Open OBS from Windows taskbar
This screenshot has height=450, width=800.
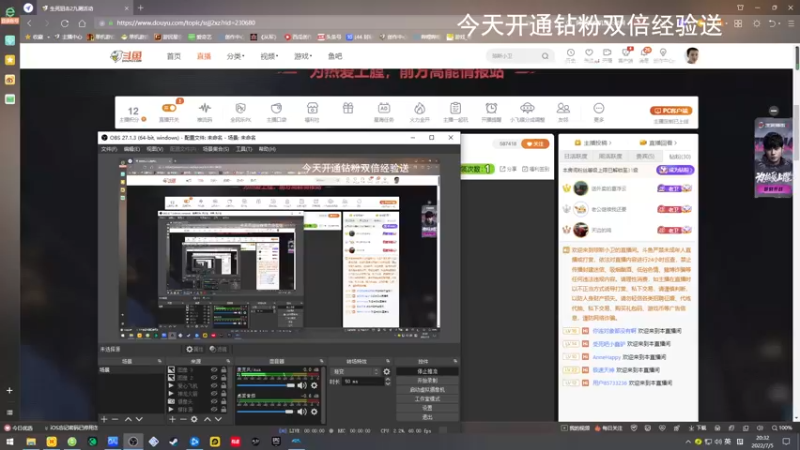[x=133, y=441]
